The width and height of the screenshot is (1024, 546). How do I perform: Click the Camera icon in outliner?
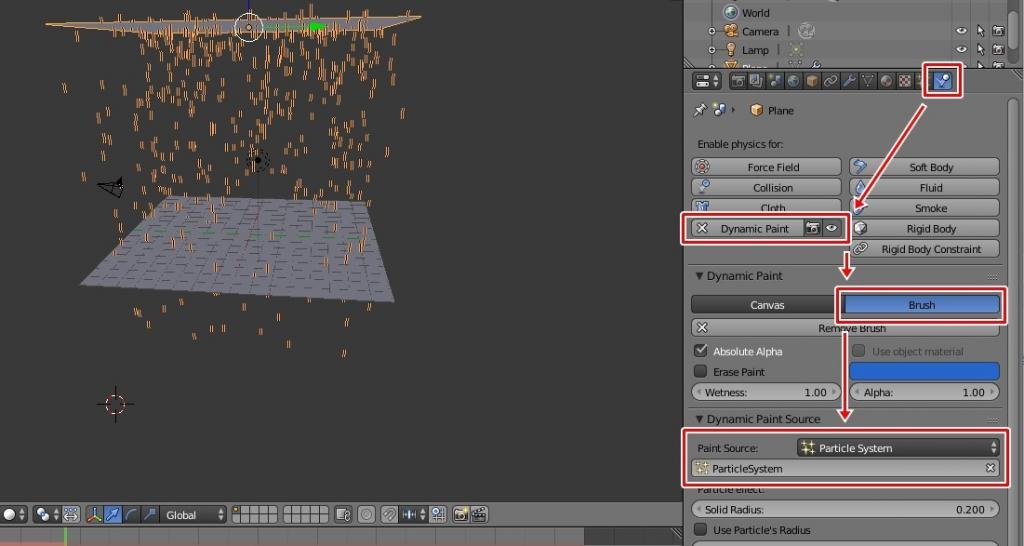point(731,31)
